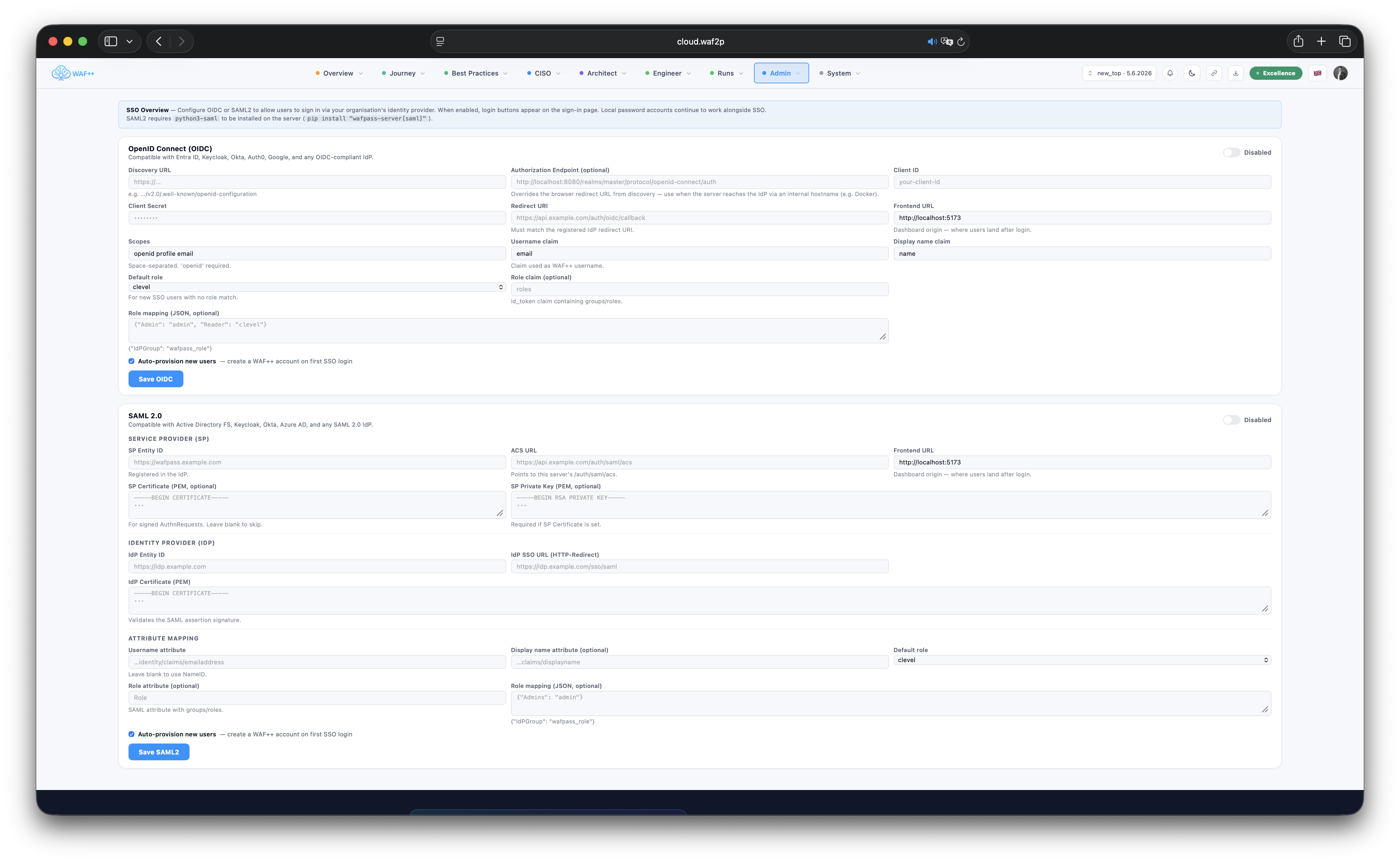
Task: Open the UK flag language selector
Action: (x=1317, y=73)
